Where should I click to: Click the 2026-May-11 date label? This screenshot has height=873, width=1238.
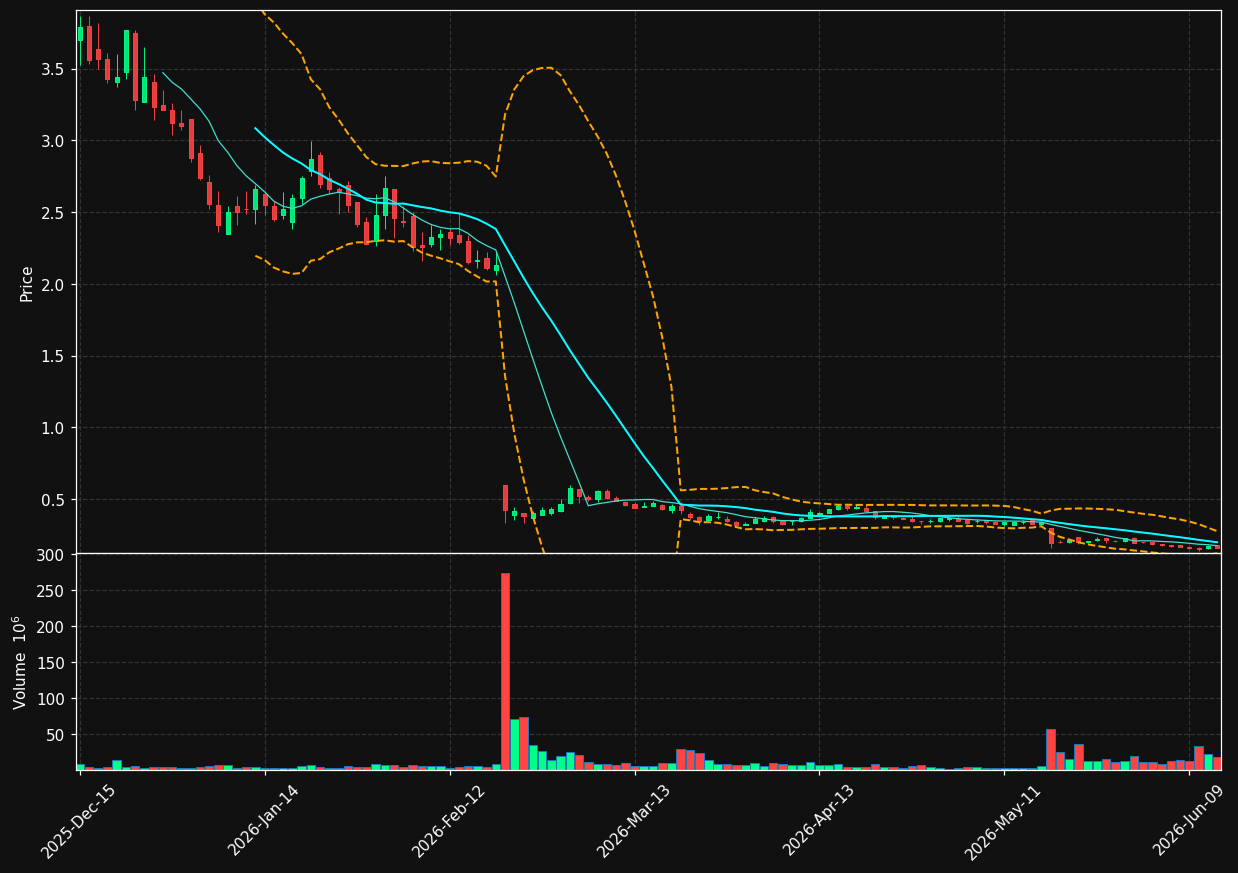[1003, 821]
